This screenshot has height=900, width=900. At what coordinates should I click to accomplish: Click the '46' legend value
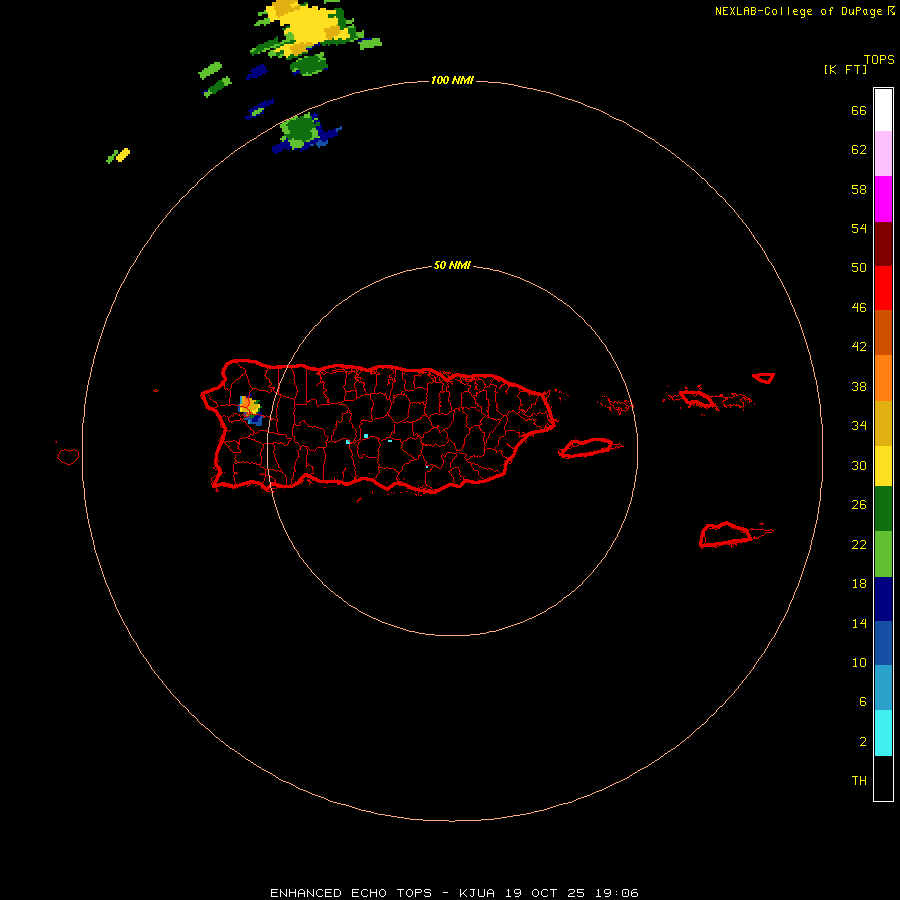(x=859, y=308)
